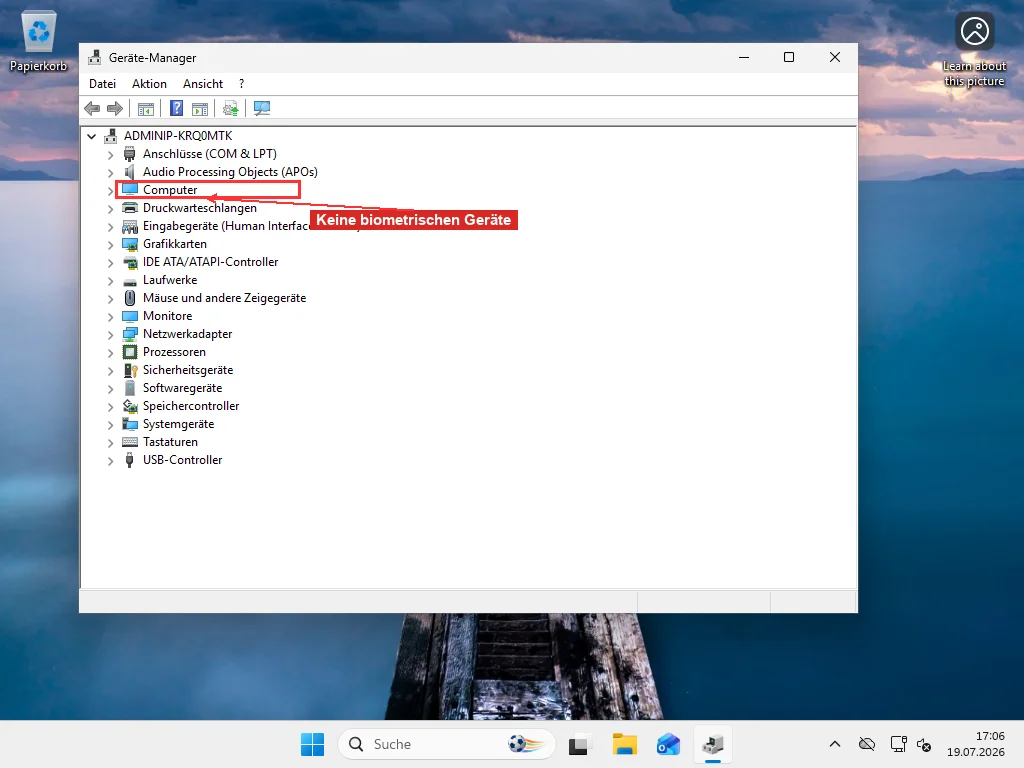This screenshot has height=768, width=1024.
Task: Select the USB-Controller label
Action: click(x=182, y=460)
